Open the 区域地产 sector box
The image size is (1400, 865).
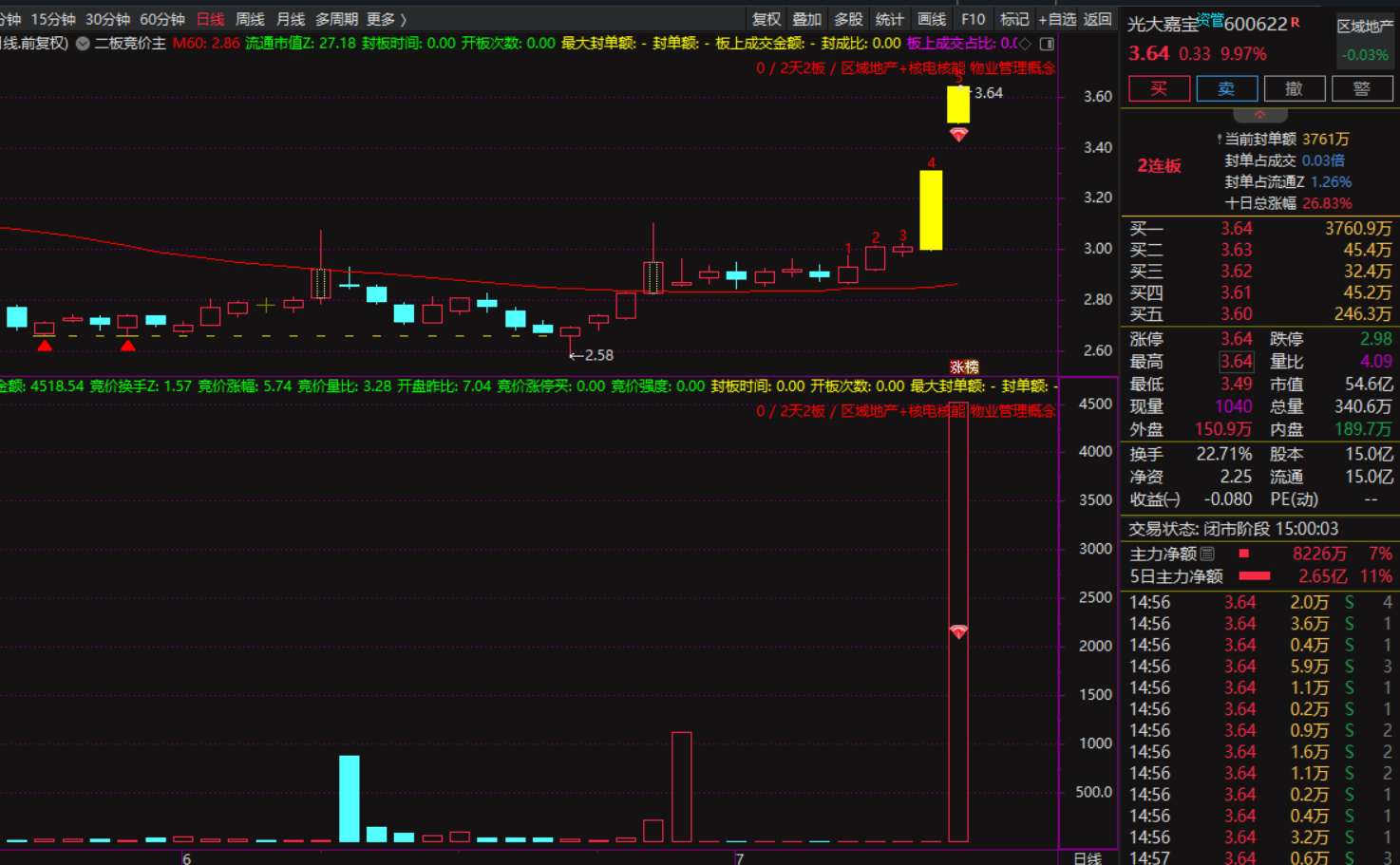[x=1364, y=40]
